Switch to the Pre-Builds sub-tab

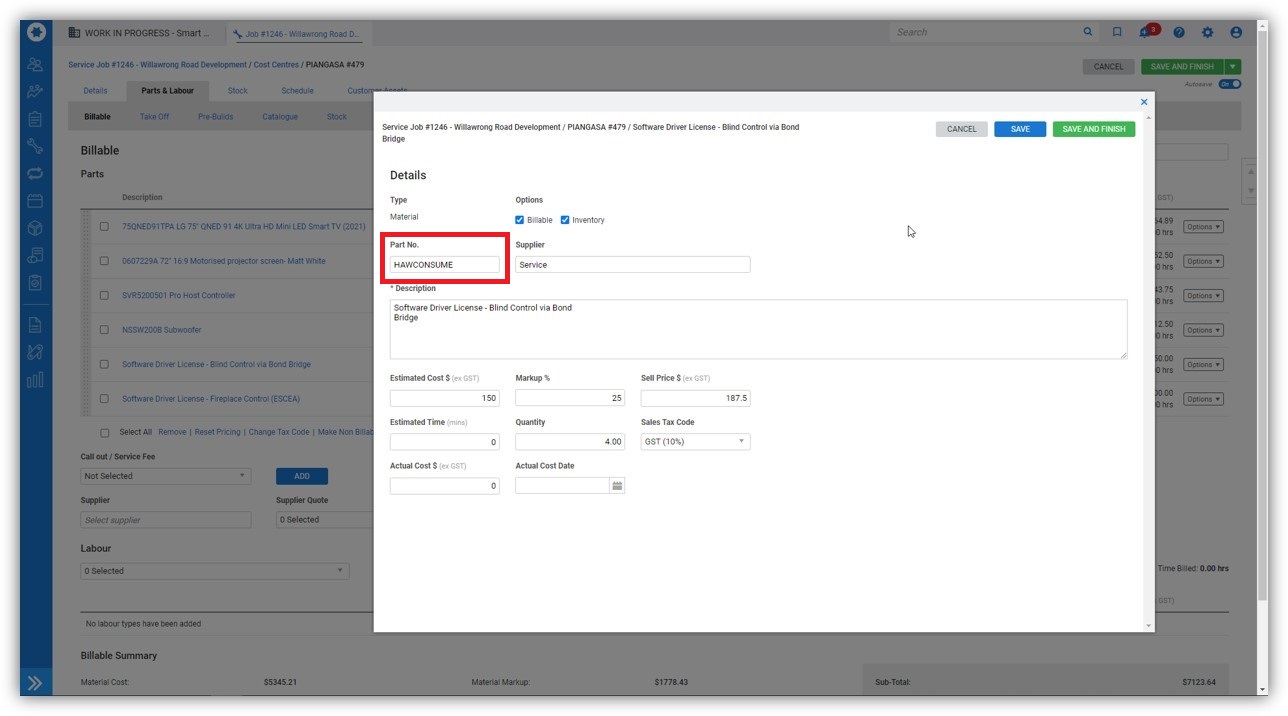click(216, 117)
